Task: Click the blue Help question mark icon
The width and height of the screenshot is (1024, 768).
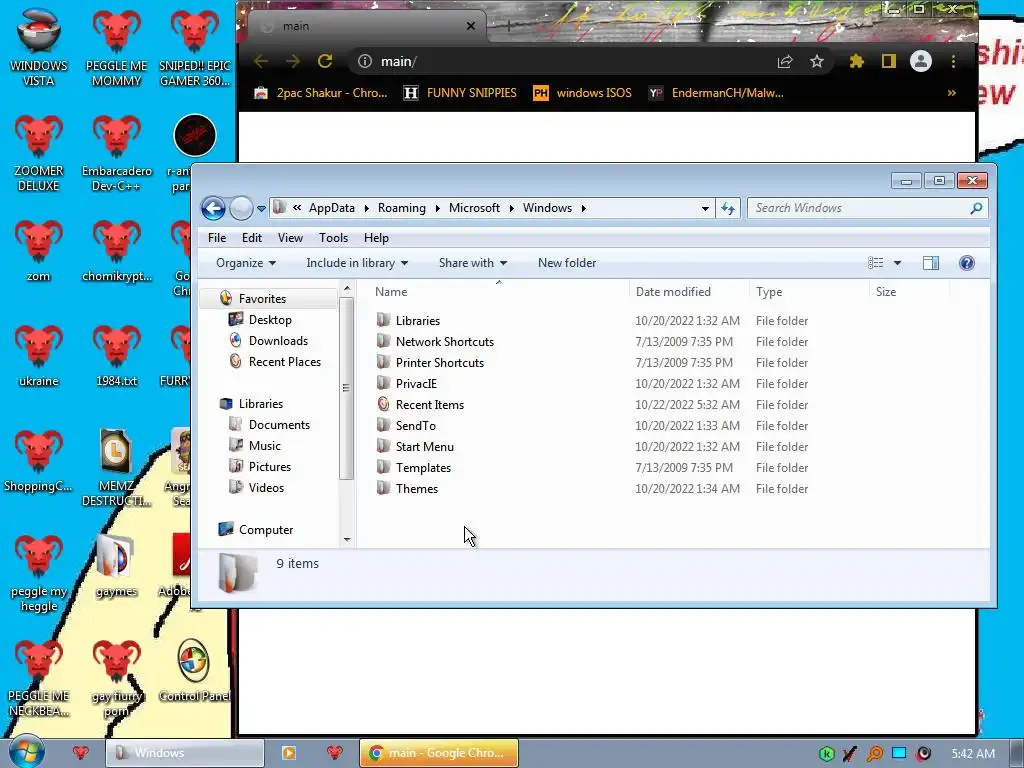Action: pyautogui.click(x=967, y=263)
